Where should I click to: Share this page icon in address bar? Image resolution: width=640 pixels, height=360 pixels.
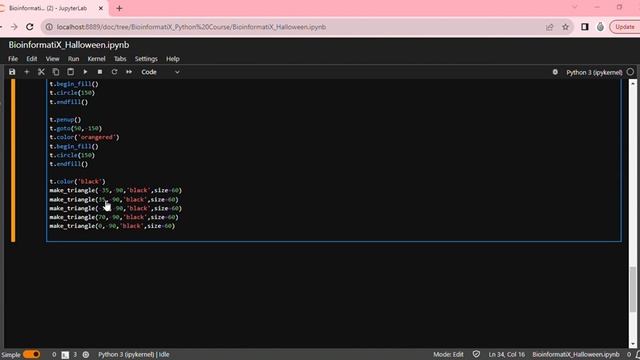pyautogui.click(x=549, y=27)
